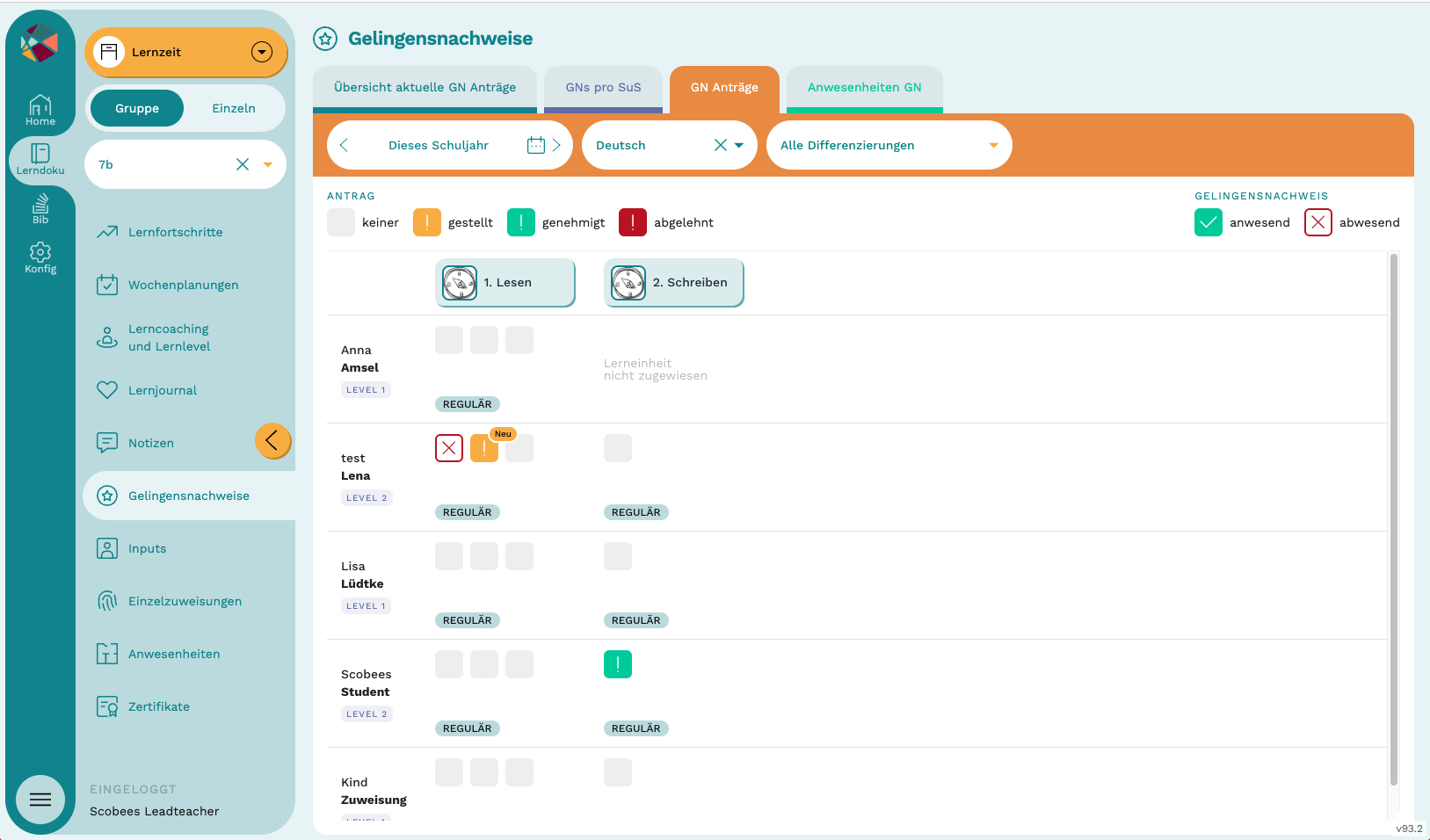Switch to Einzeln mode

tap(234, 108)
